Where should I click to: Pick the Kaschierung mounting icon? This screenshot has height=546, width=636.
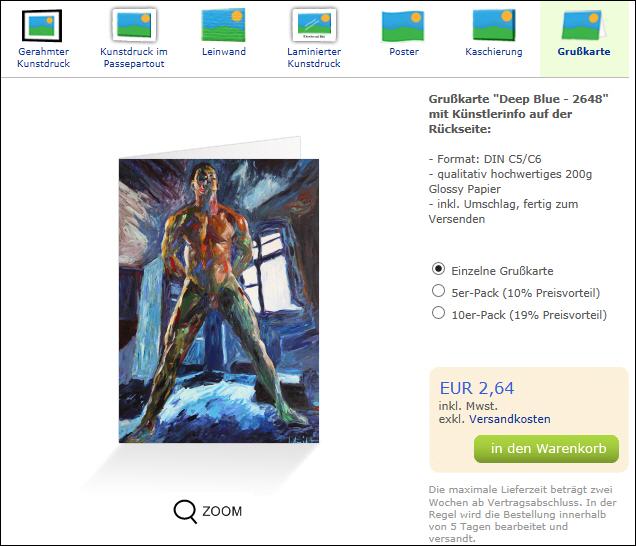(x=494, y=25)
